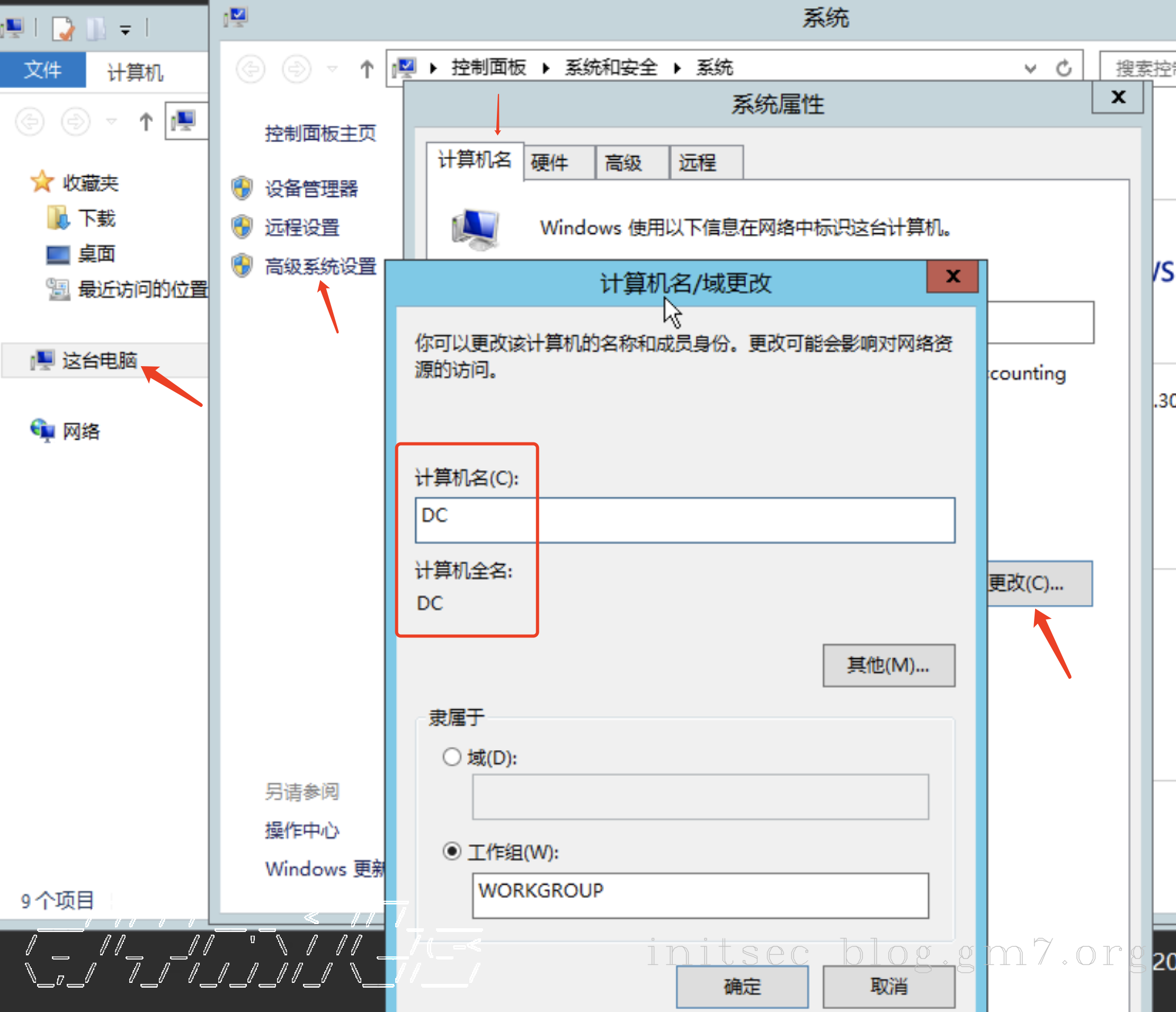Open 高级系统设置 (Advanced System Settings)

321,266
